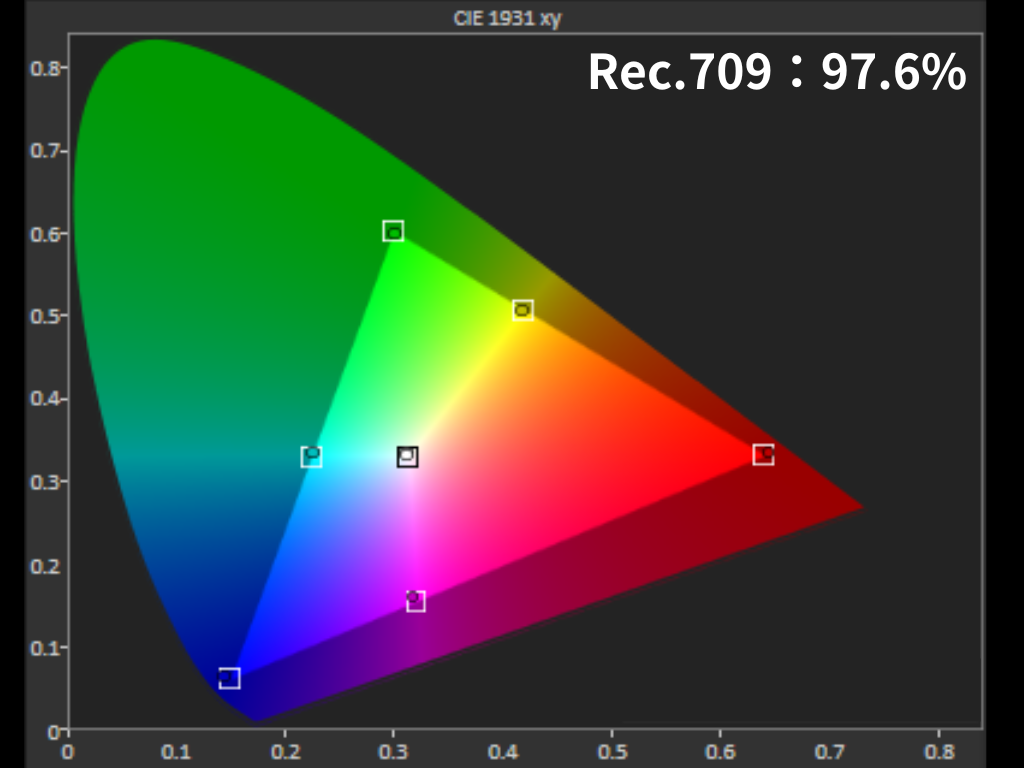Click the 'Rec.709 : 97.6%' coverage text
The image size is (1024, 768).
(x=777, y=71)
